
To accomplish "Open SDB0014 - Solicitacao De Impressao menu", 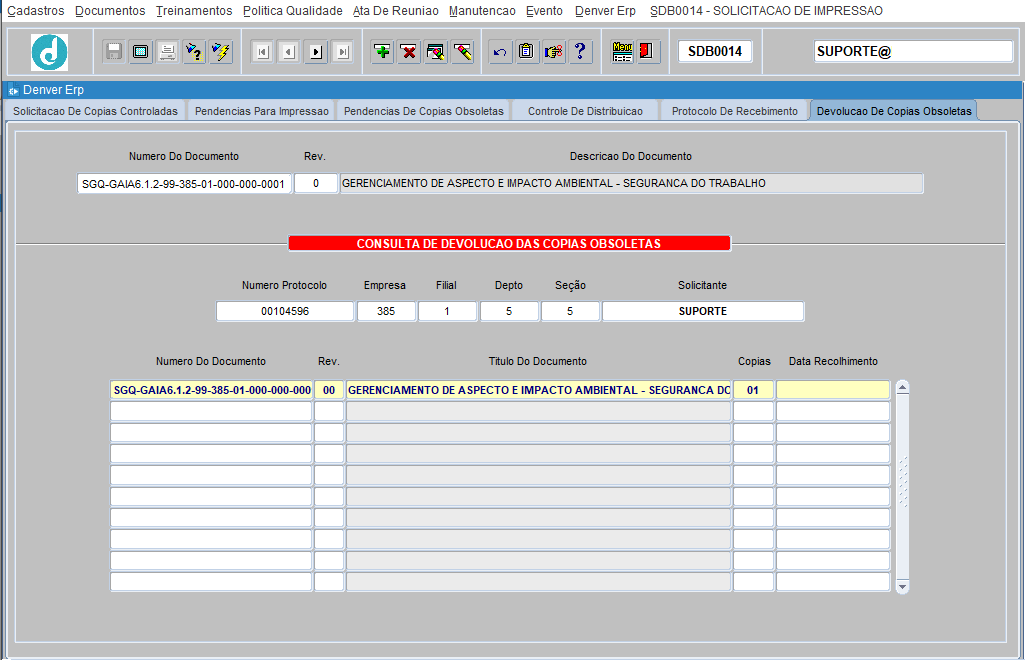I will [x=766, y=11].
